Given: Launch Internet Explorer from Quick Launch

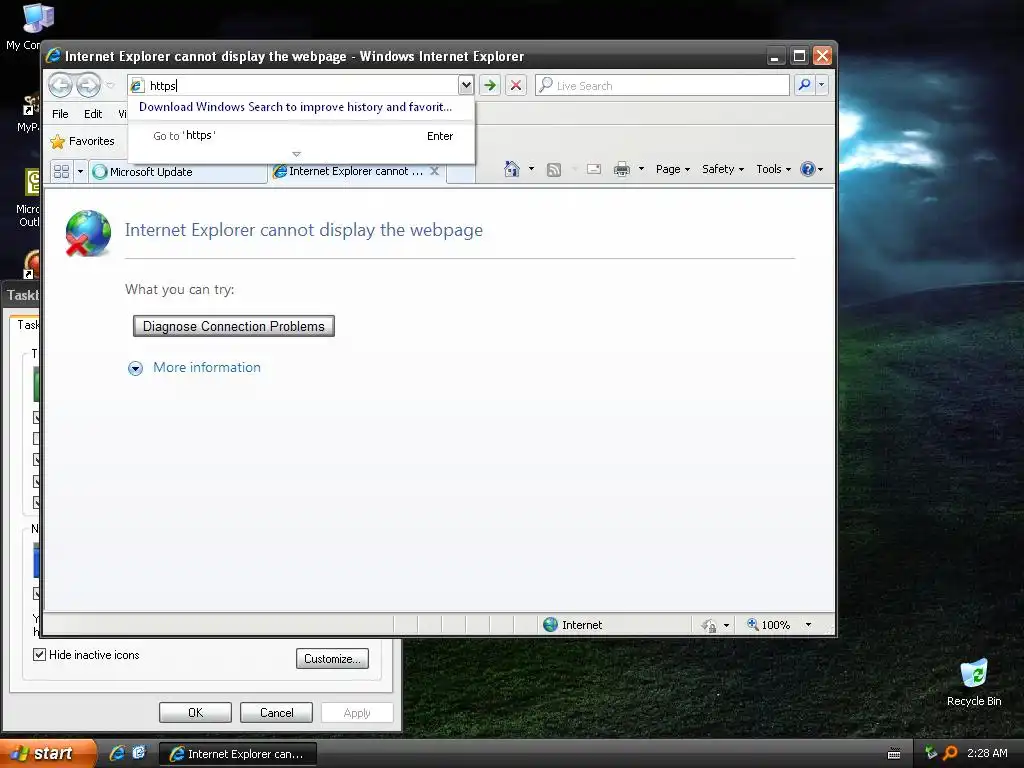Looking at the screenshot, I should tap(118, 754).
